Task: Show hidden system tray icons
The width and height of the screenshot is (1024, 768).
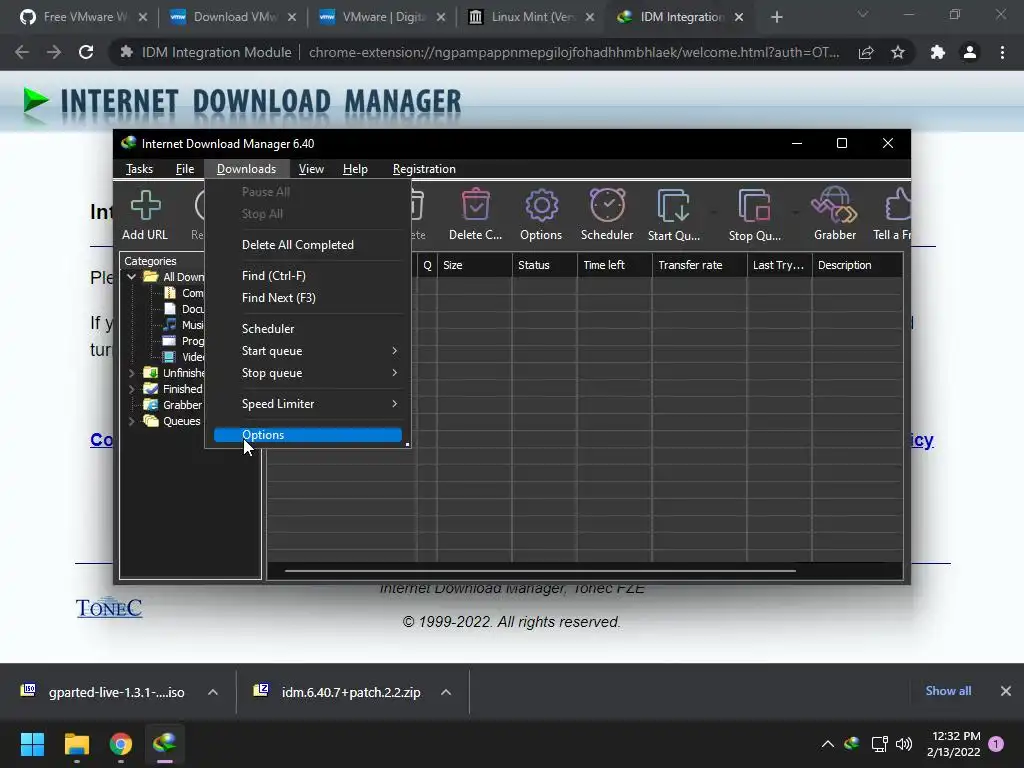Action: [x=827, y=744]
